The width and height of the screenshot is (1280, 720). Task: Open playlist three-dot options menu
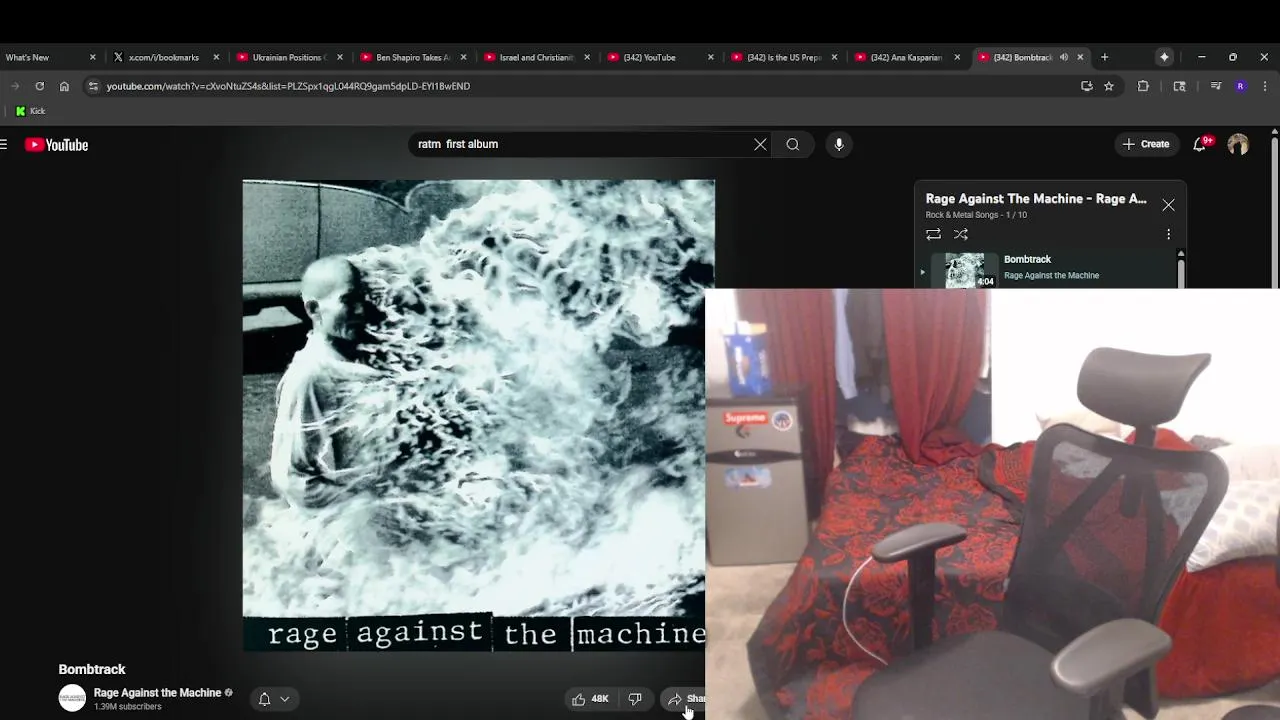point(1168,234)
